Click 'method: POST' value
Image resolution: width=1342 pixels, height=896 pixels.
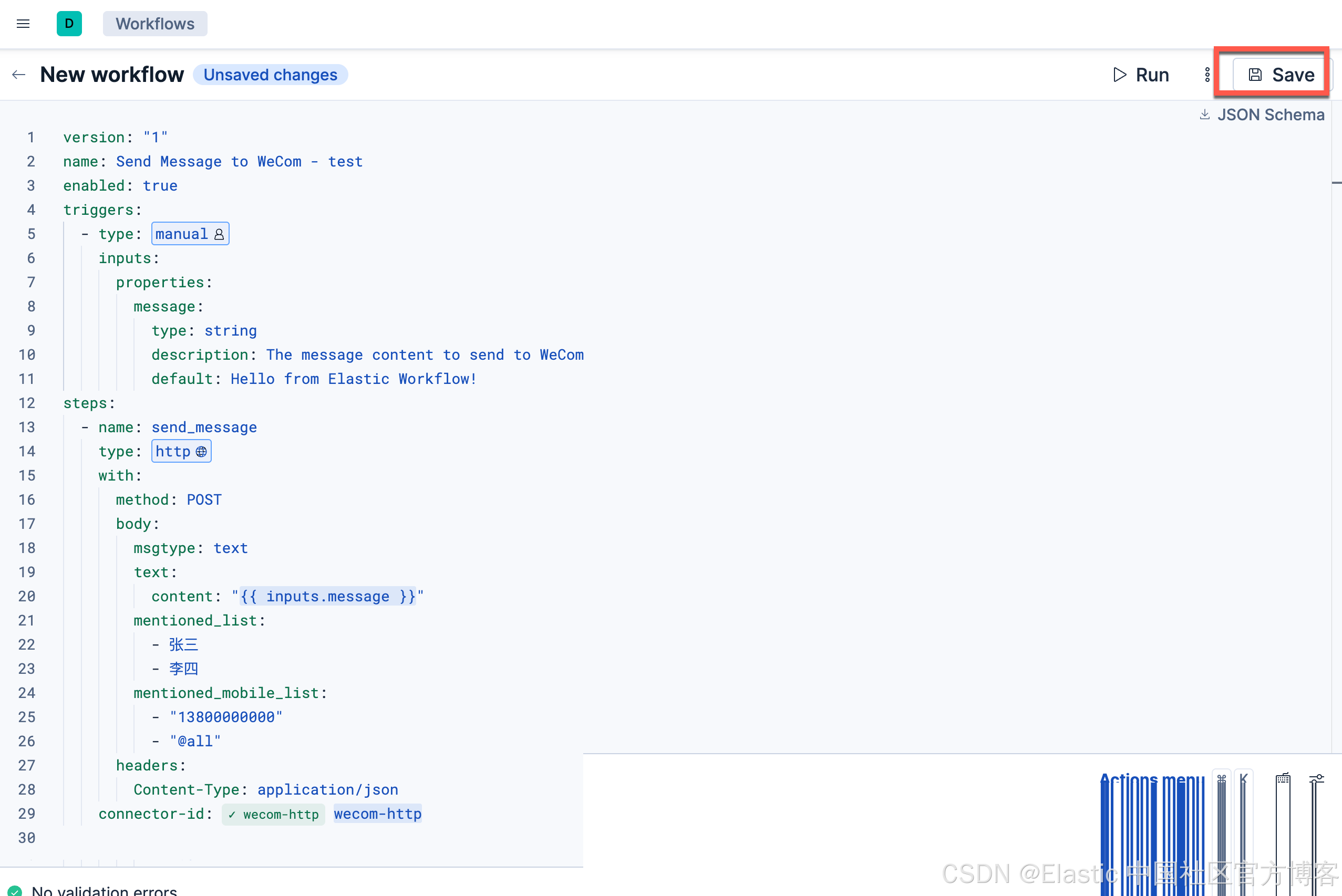tap(204, 499)
